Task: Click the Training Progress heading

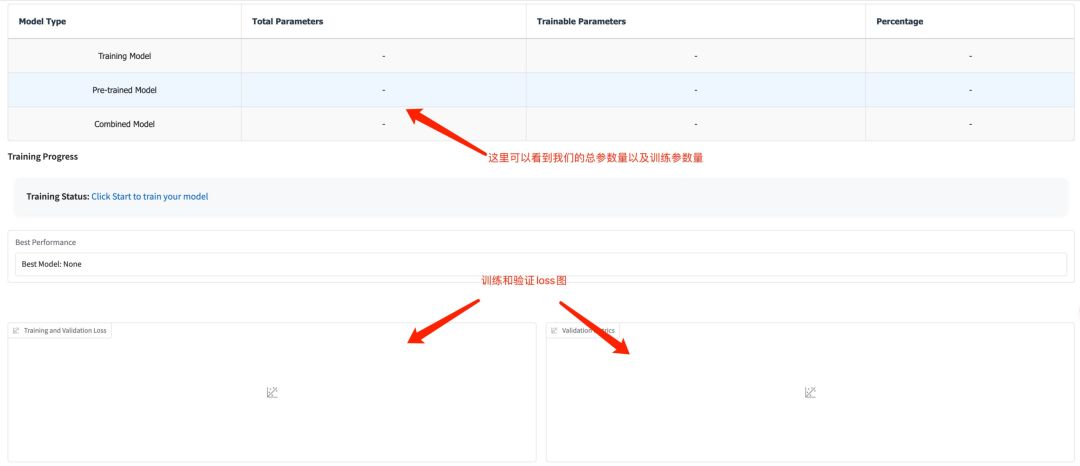Action: pyautogui.click(x=42, y=157)
